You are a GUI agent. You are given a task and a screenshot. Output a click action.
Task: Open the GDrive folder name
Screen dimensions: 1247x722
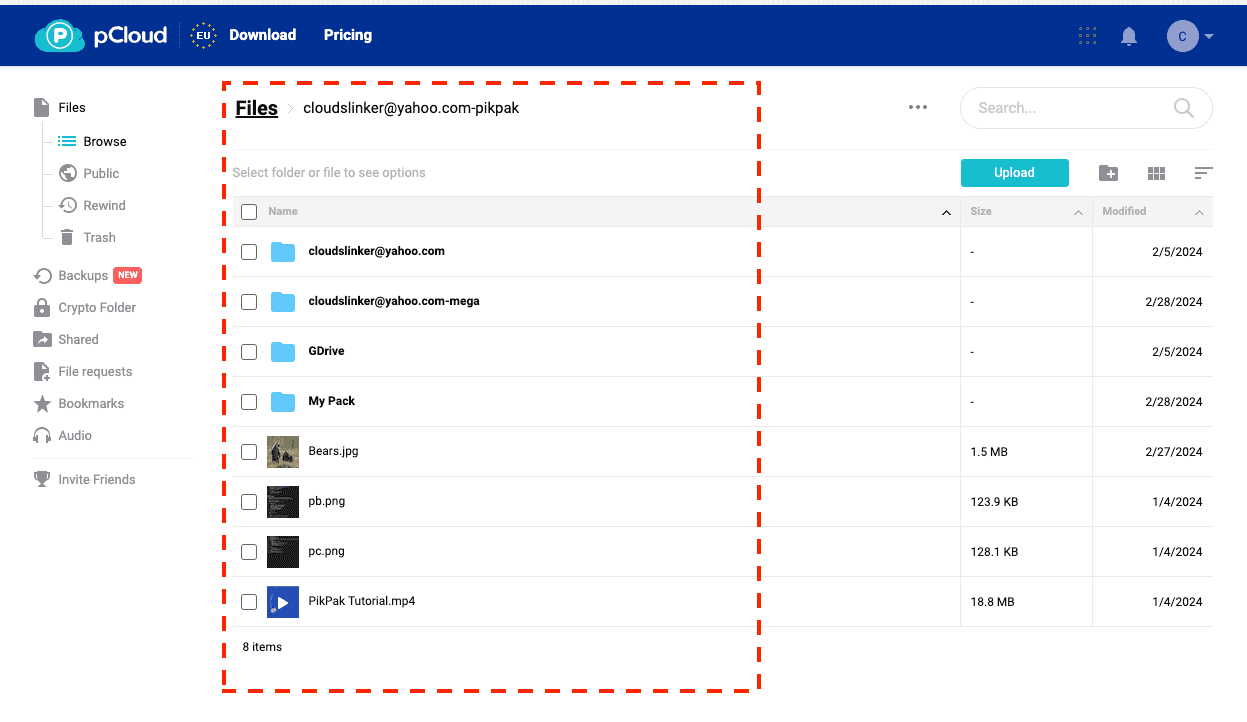[326, 351]
